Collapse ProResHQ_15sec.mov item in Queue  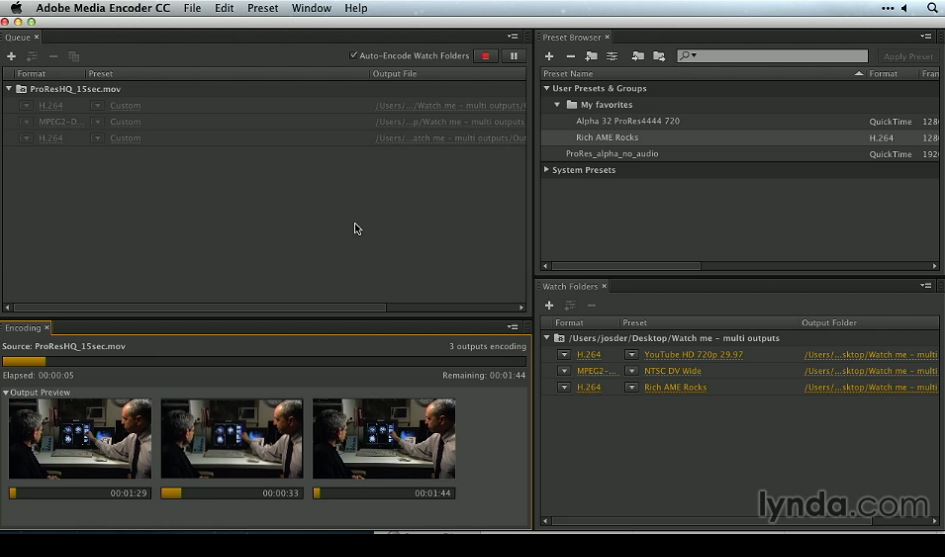click(x=9, y=89)
